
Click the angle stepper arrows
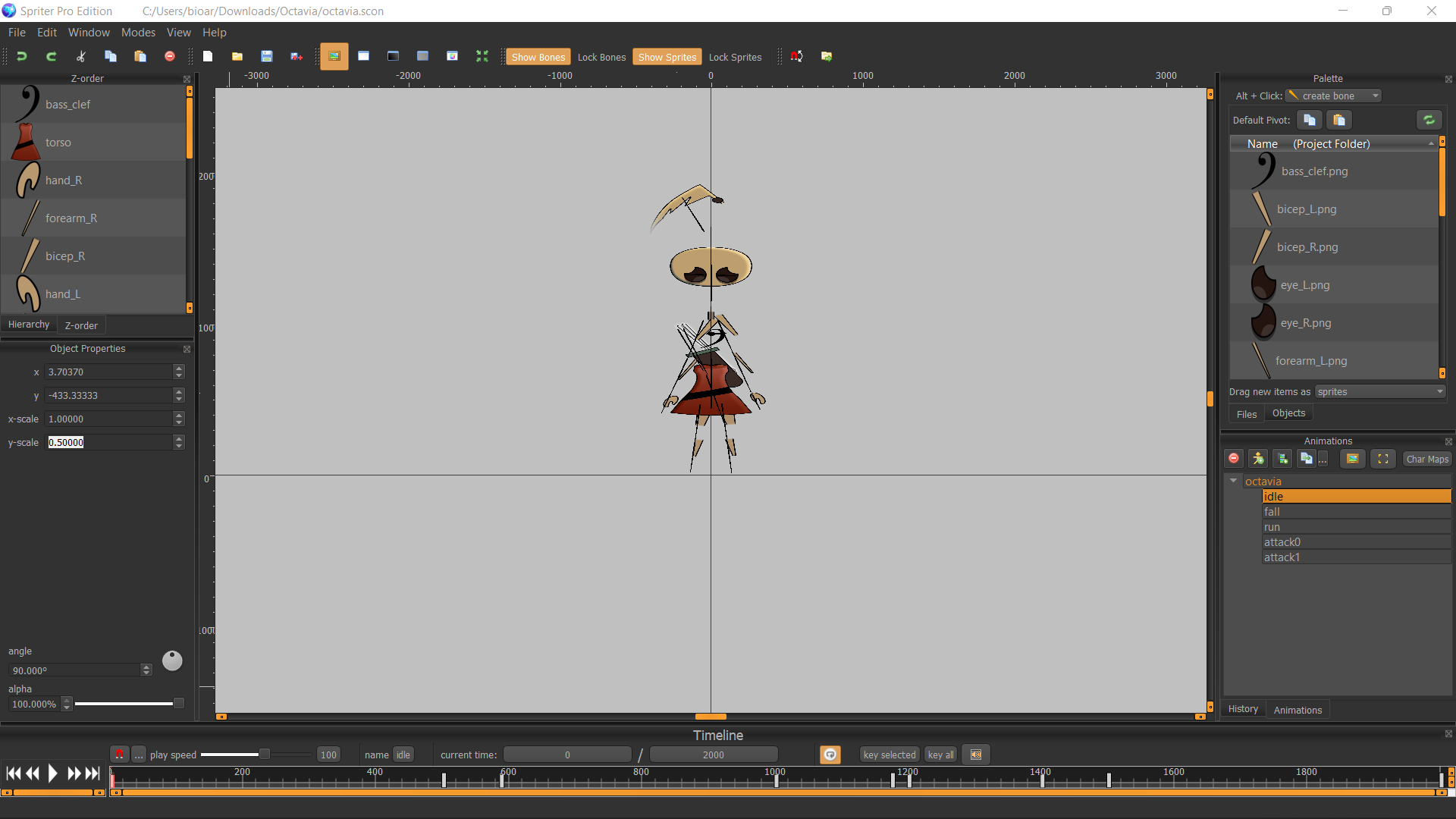(146, 670)
